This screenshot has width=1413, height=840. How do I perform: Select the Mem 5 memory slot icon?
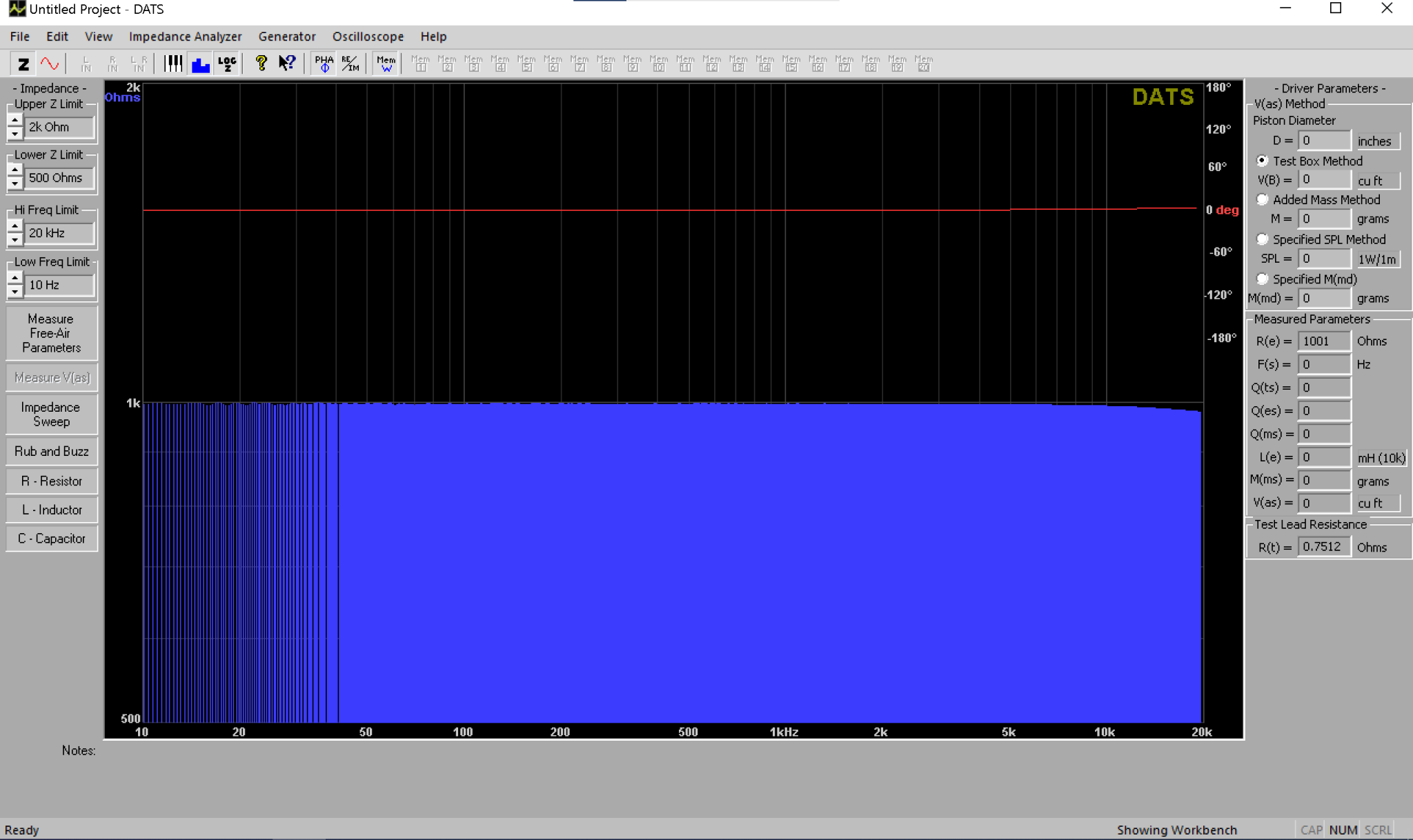point(526,64)
